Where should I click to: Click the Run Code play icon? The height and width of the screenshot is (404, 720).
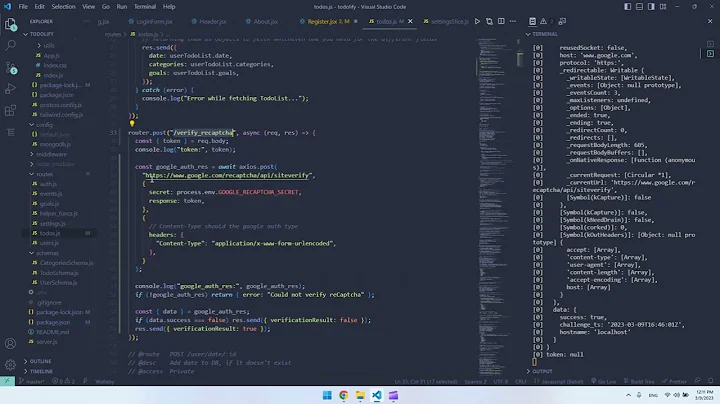click(x=478, y=21)
